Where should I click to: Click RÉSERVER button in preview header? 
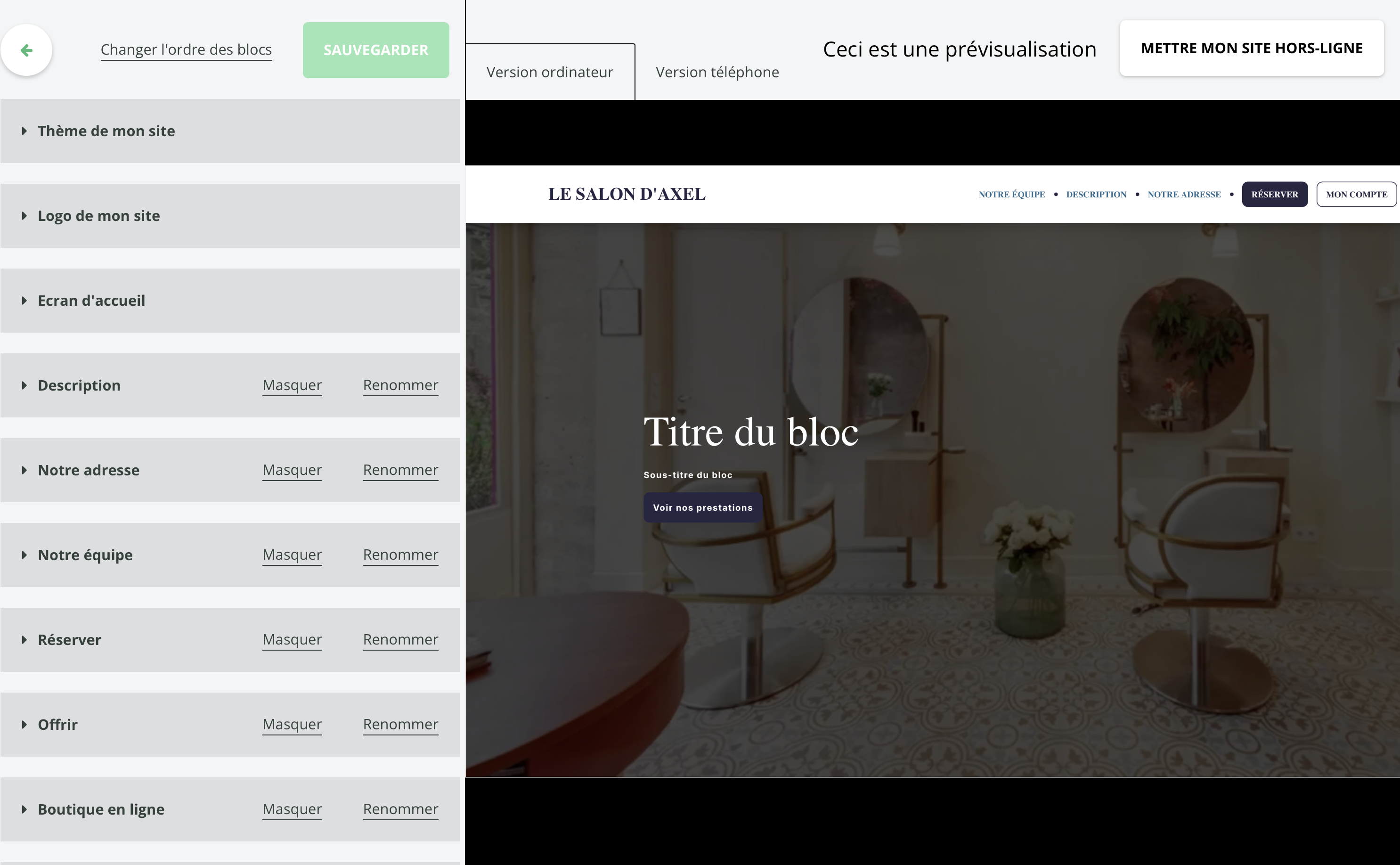1275,195
